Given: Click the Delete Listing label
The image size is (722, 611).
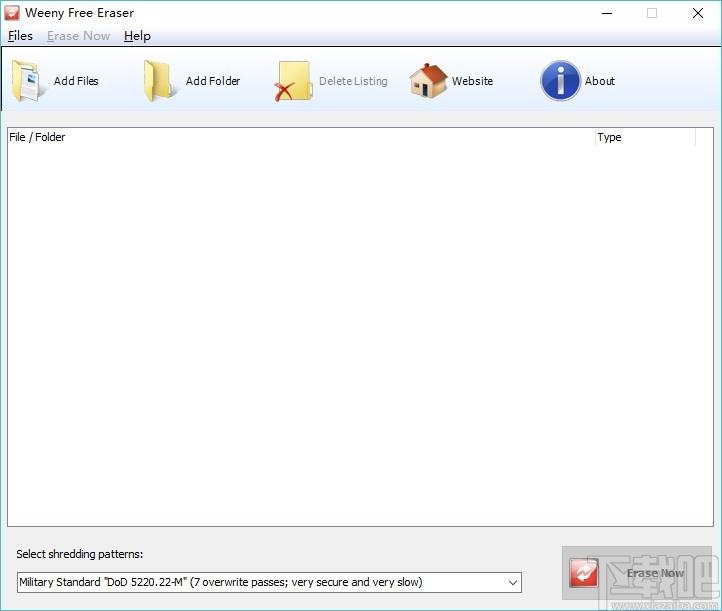Looking at the screenshot, I should click(x=353, y=81).
